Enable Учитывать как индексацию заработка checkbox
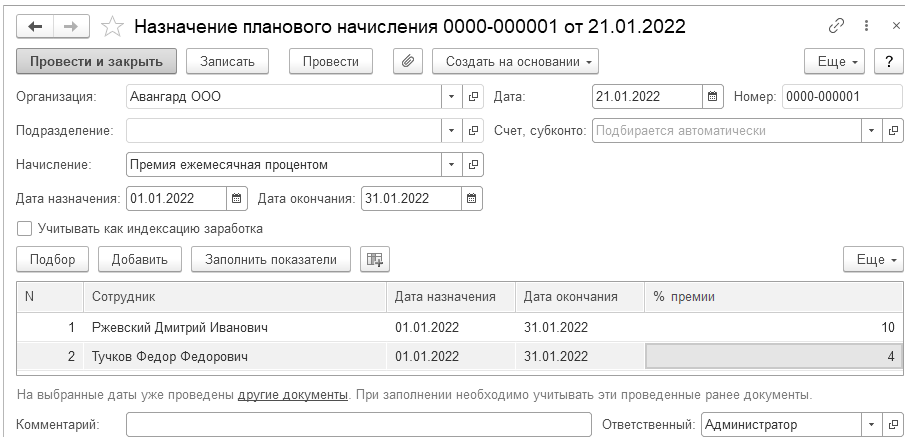905x437 pixels. click(25, 228)
